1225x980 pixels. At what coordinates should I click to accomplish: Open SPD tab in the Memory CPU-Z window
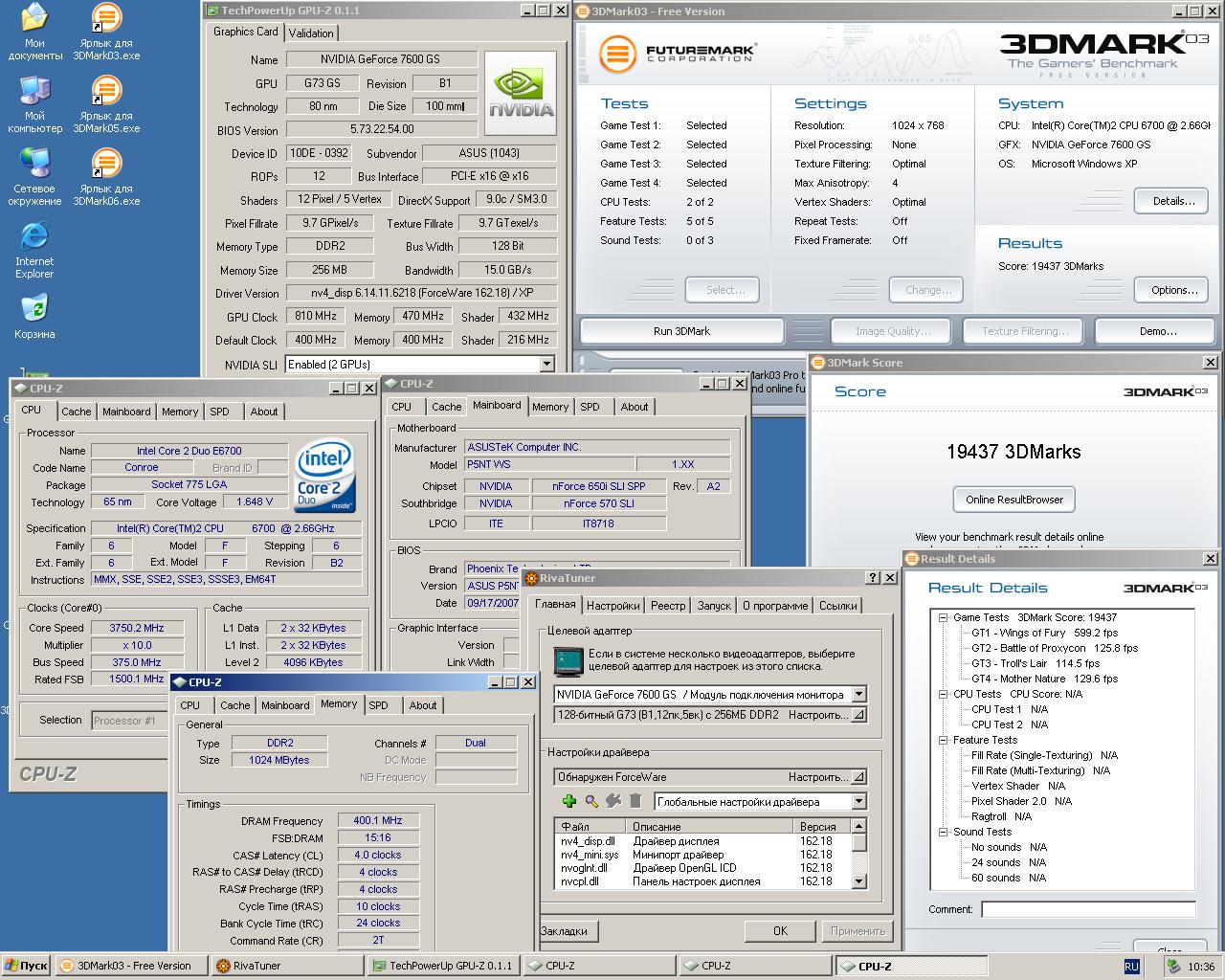click(379, 705)
